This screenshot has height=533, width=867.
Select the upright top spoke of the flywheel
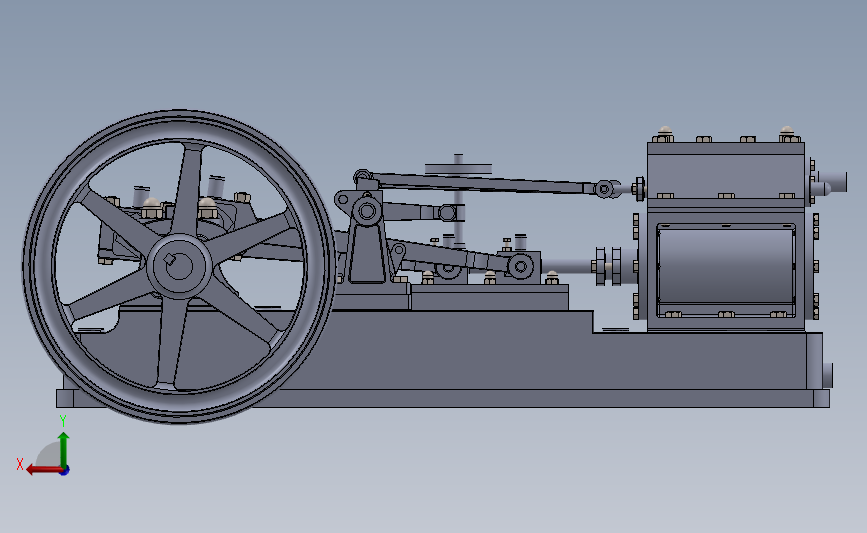tap(189, 190)
